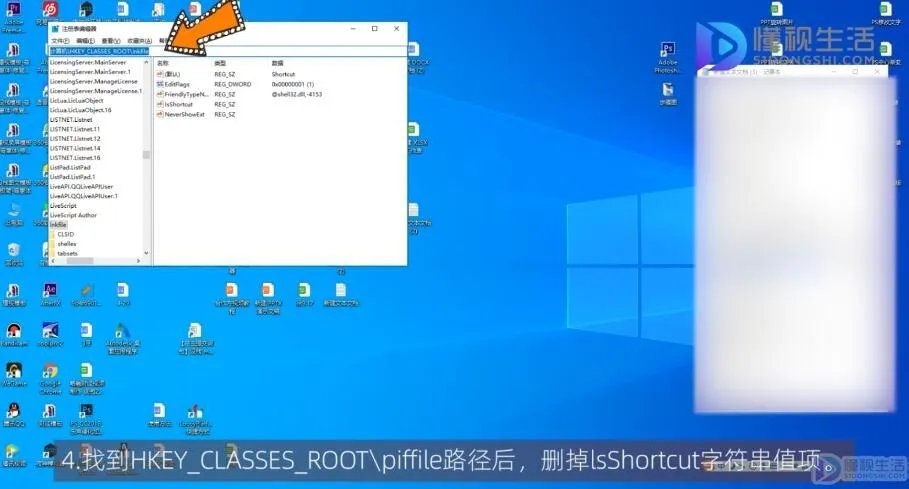
Task: Click the 类型 column header
Action: click(220, 63)
